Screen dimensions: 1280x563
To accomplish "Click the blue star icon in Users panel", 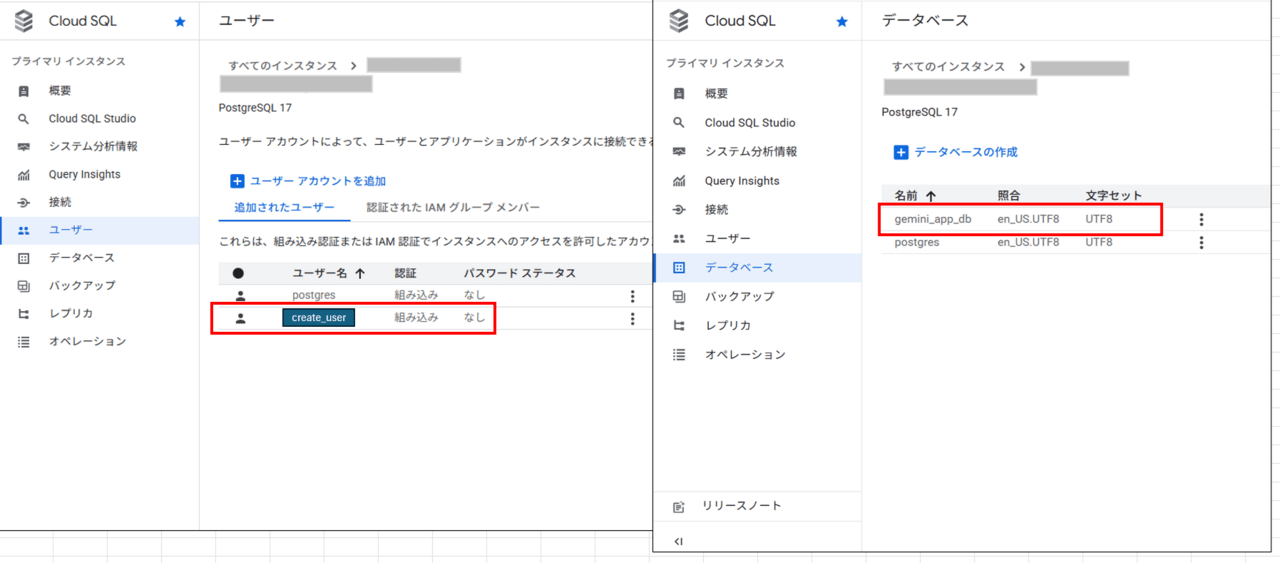I will (x=180, y=21).
